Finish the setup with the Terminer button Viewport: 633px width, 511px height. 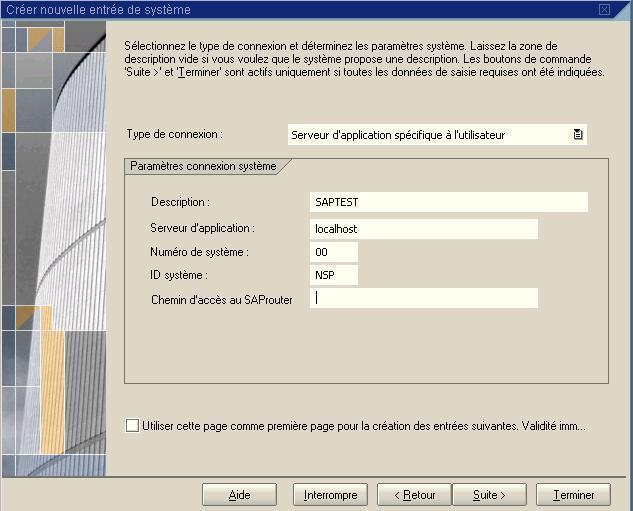573,495
